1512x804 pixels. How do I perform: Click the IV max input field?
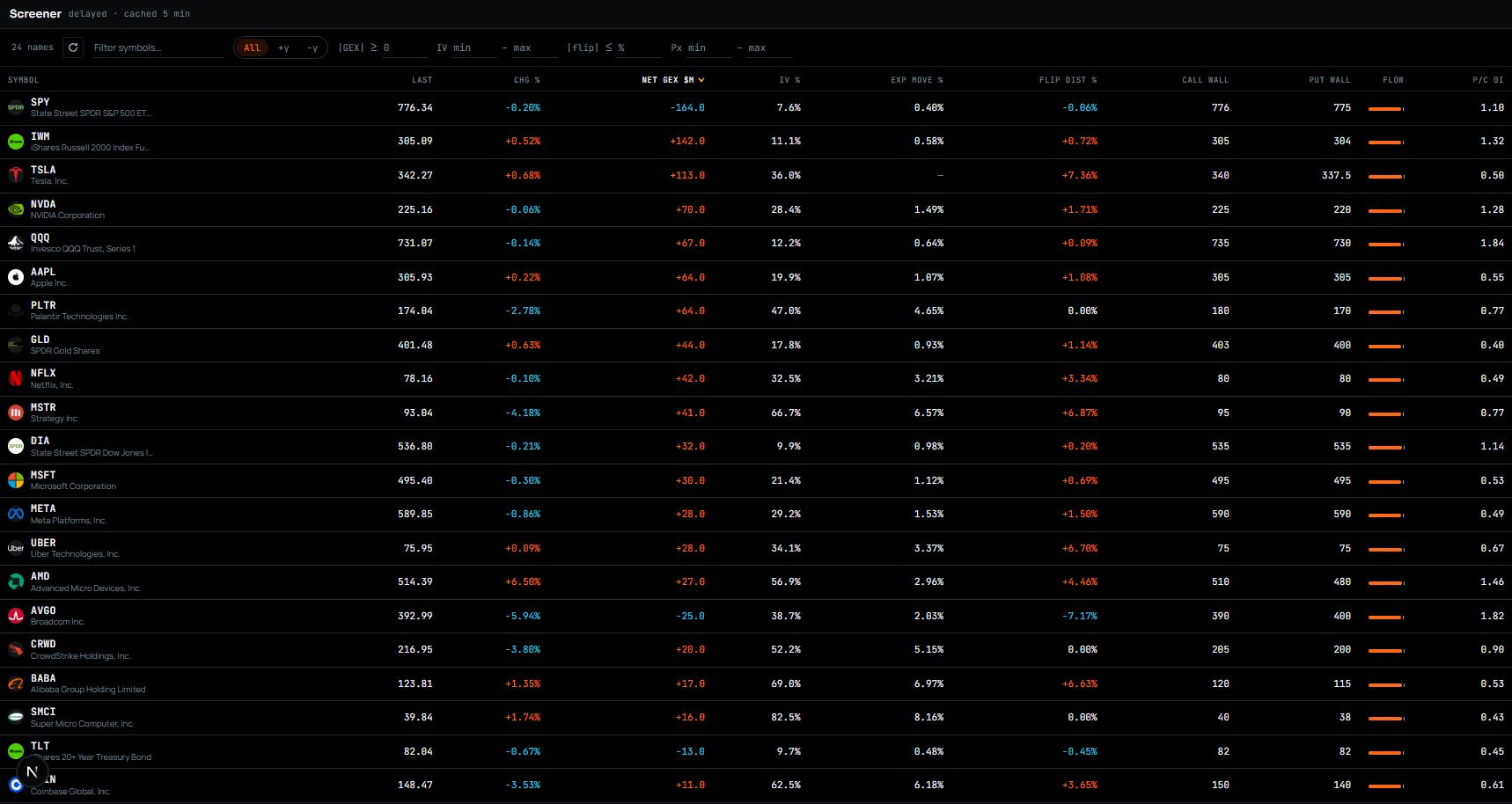pyautogui.click(x=535, y=48)
